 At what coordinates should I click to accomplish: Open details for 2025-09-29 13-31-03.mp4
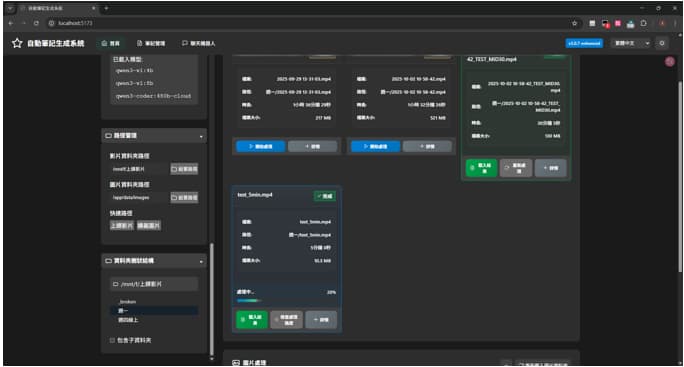312,146
